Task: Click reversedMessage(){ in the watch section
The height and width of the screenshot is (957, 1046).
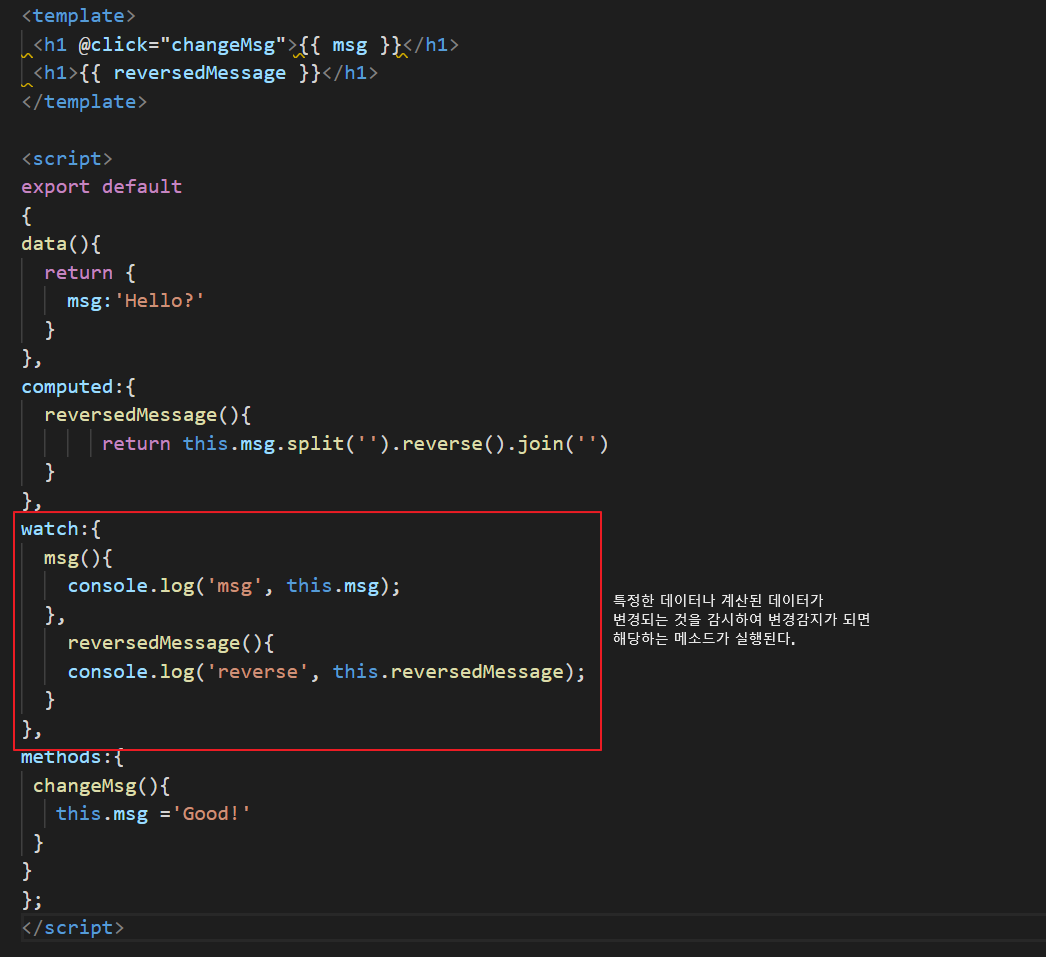Action: point(171,643)
